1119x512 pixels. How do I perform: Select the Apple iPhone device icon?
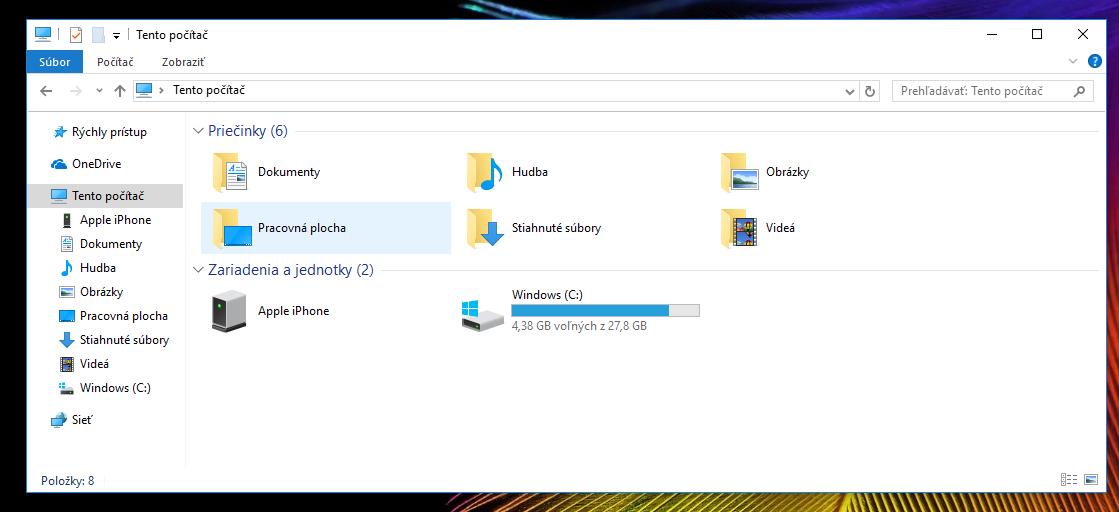coord(230,311)
